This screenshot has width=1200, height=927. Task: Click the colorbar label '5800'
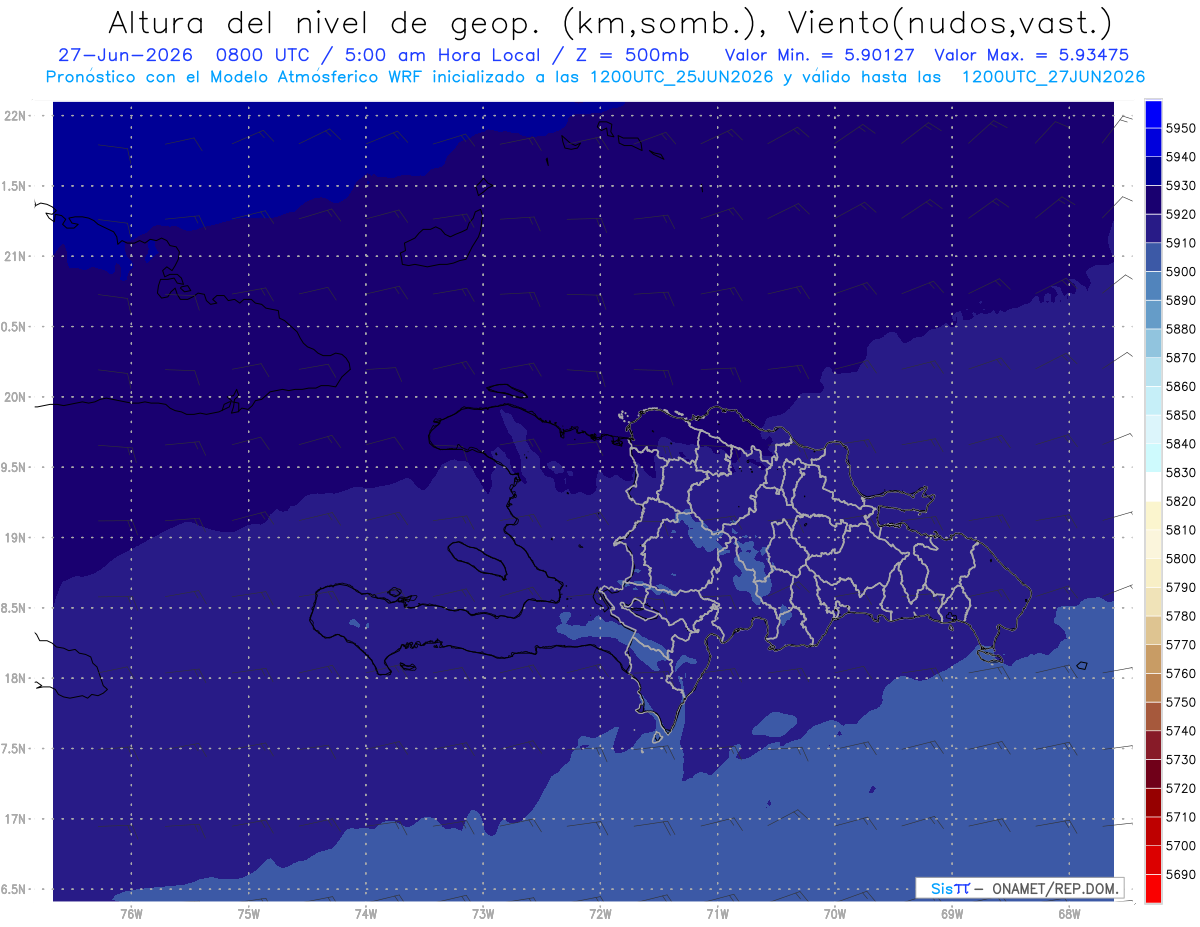[1181, 558]
